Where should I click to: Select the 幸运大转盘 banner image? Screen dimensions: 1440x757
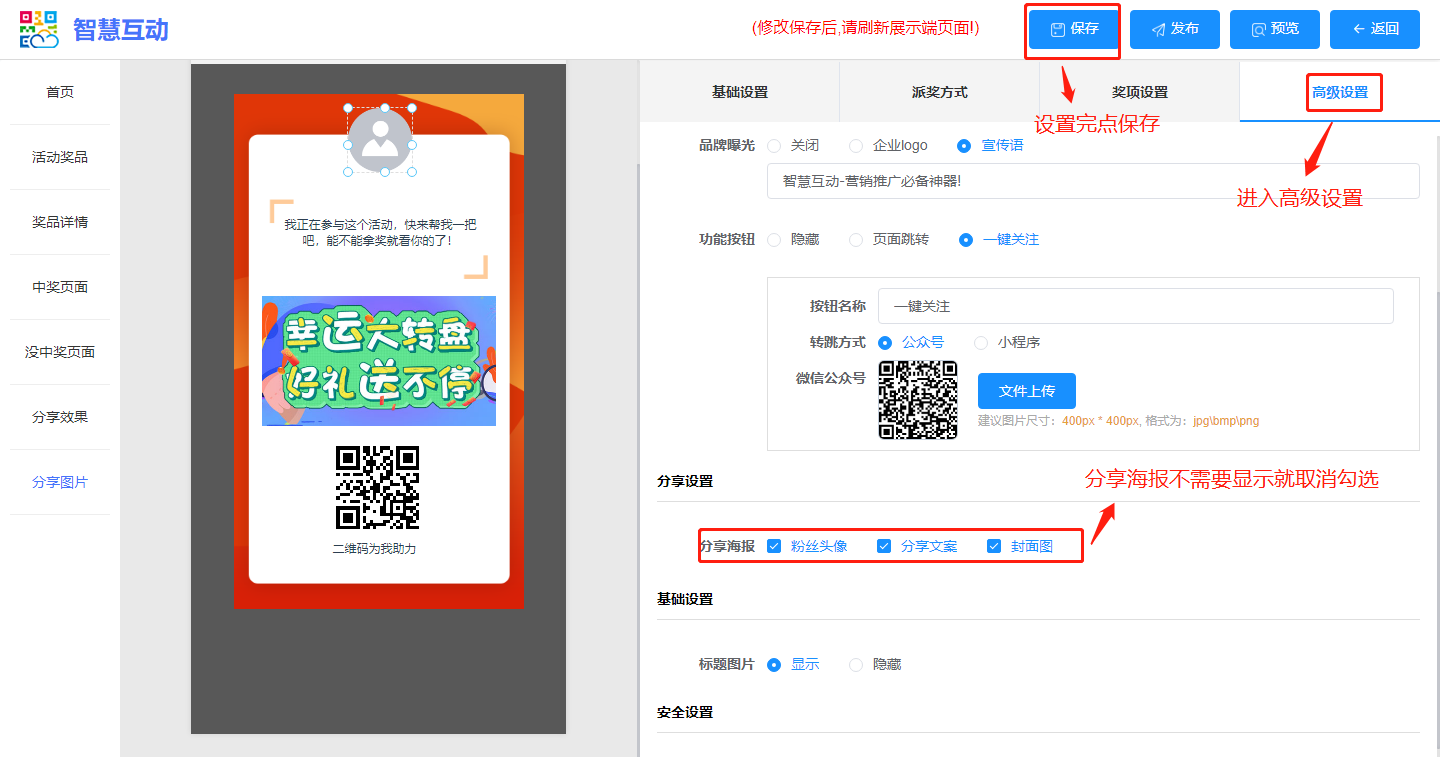point(378,361)
